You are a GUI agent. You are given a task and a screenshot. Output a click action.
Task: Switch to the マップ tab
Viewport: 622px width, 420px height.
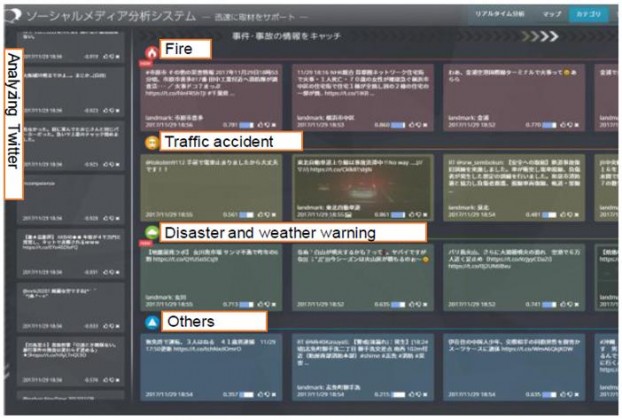click(x=552, y=14)
